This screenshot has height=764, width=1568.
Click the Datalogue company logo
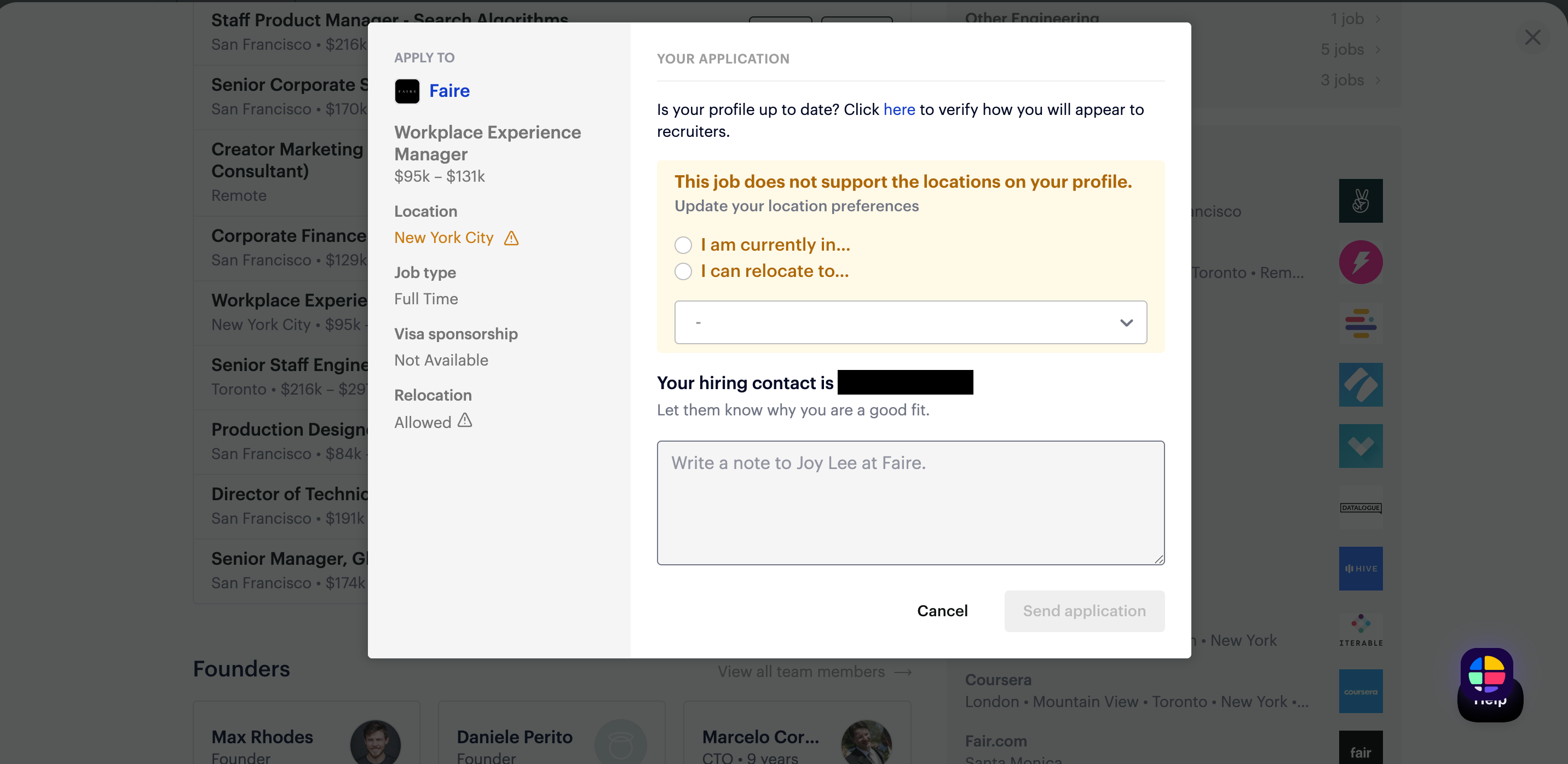1360,507
